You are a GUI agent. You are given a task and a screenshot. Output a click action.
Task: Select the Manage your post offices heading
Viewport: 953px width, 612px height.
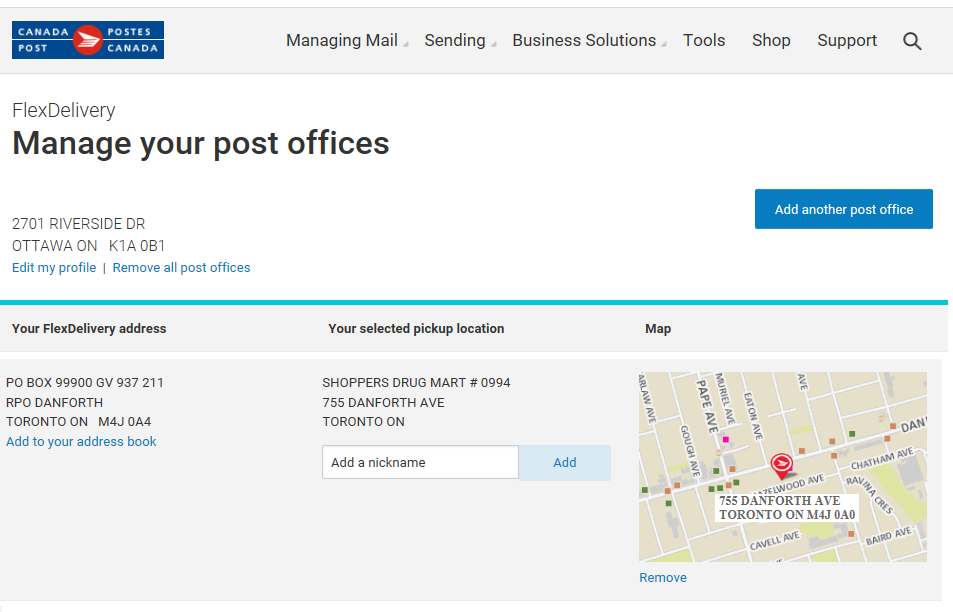(x=201, y=143)
